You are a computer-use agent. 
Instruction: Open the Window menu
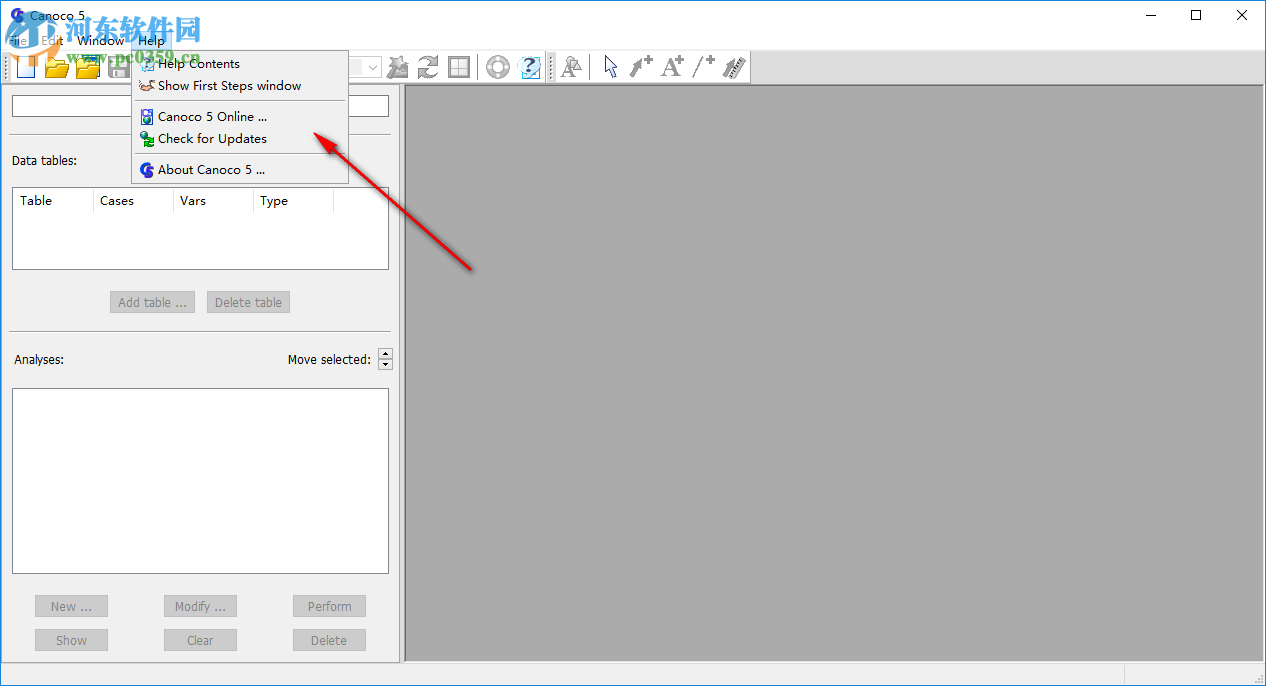coord(100,41)
